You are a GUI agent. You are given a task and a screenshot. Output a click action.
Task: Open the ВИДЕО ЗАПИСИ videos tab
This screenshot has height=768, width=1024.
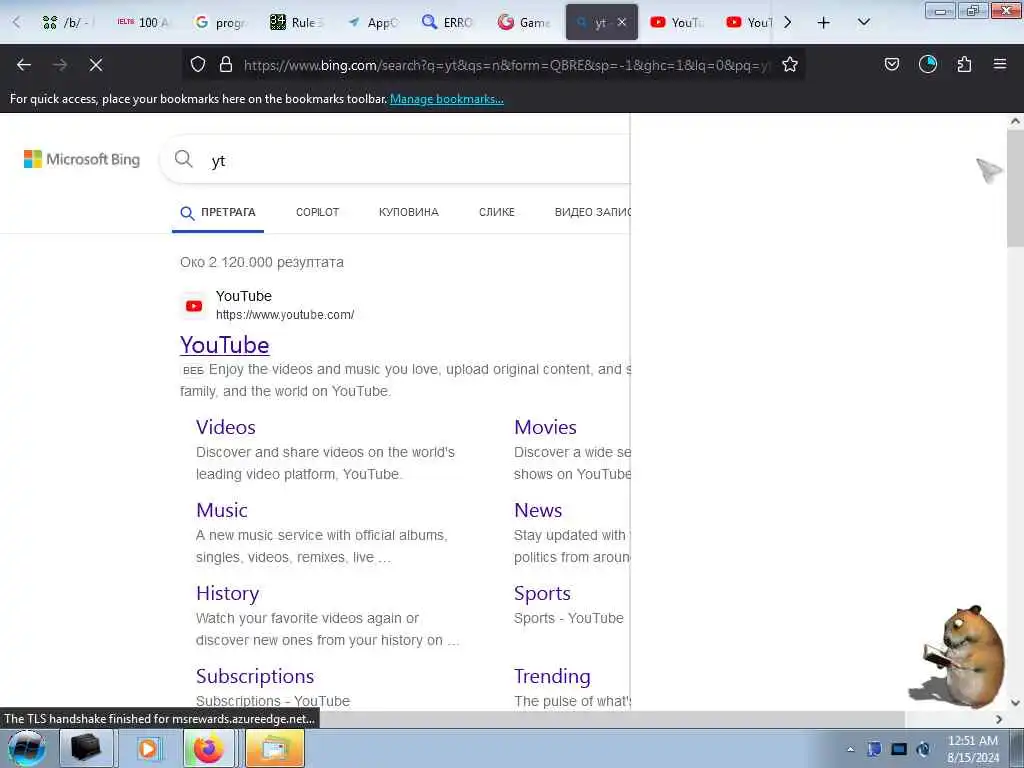(592, 212)
